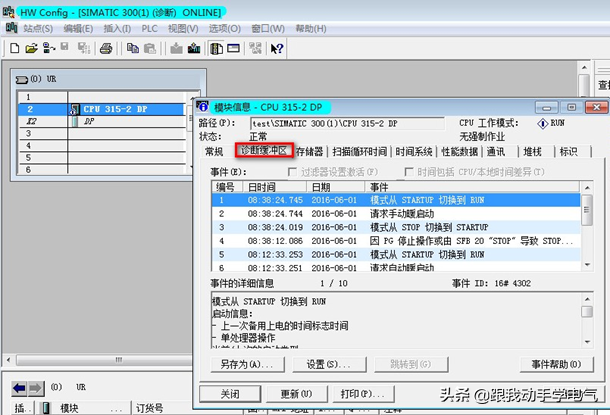Open the 窗口(W) menu
This screenshot has width=610, height=415.
point(268,28)
